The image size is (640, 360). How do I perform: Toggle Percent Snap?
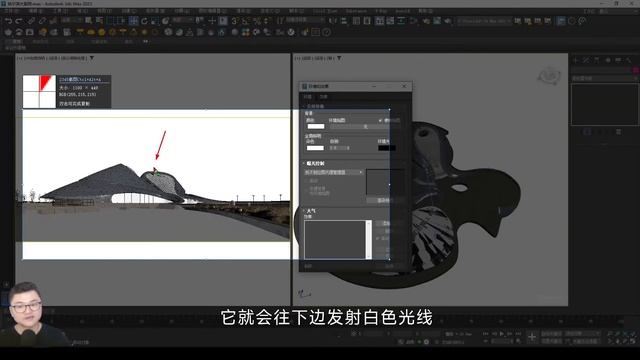click(256, 20)
